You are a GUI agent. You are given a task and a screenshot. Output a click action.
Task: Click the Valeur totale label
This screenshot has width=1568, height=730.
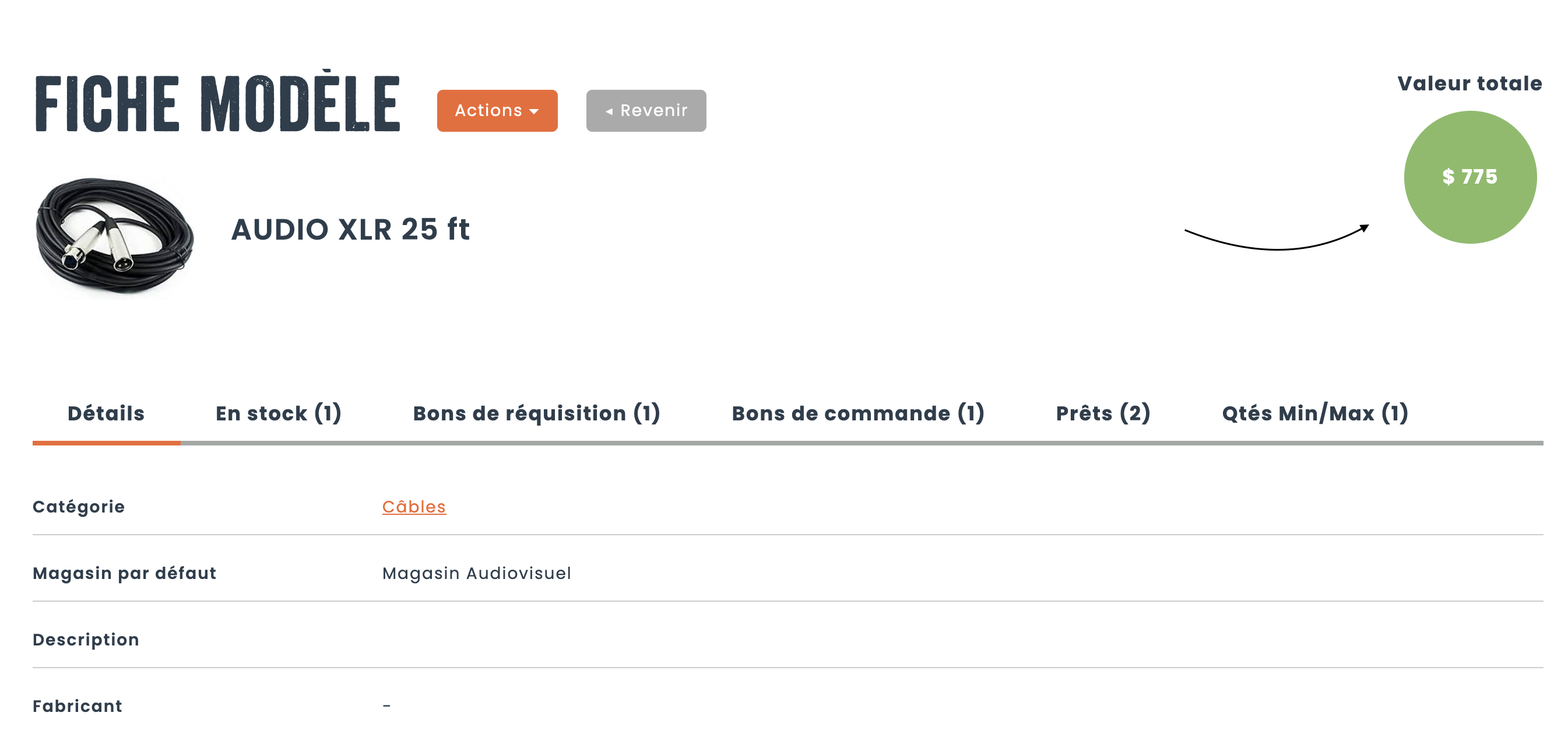tap(1469, 83)
